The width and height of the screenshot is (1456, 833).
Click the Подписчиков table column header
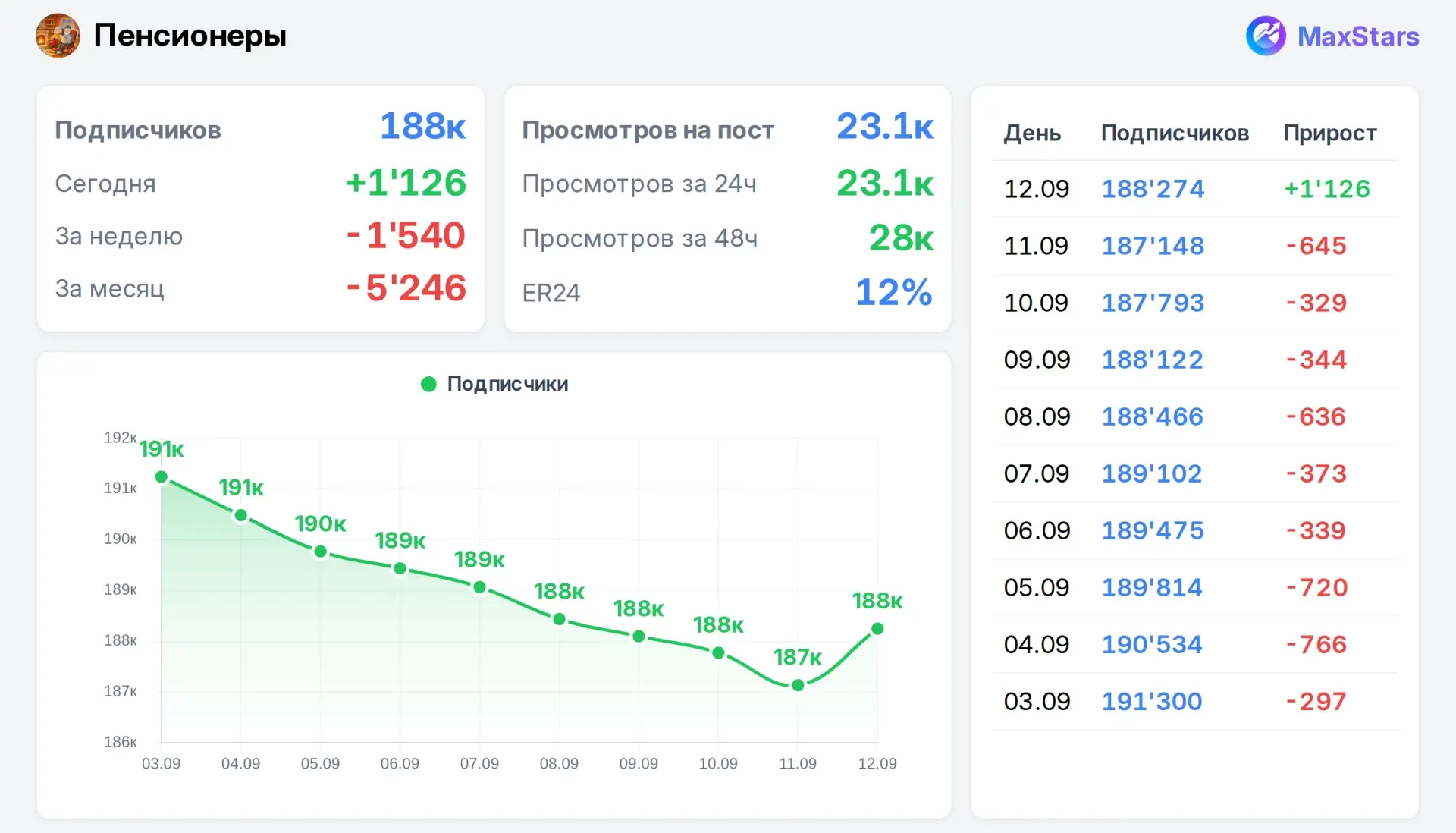[x=1175, y=134]
